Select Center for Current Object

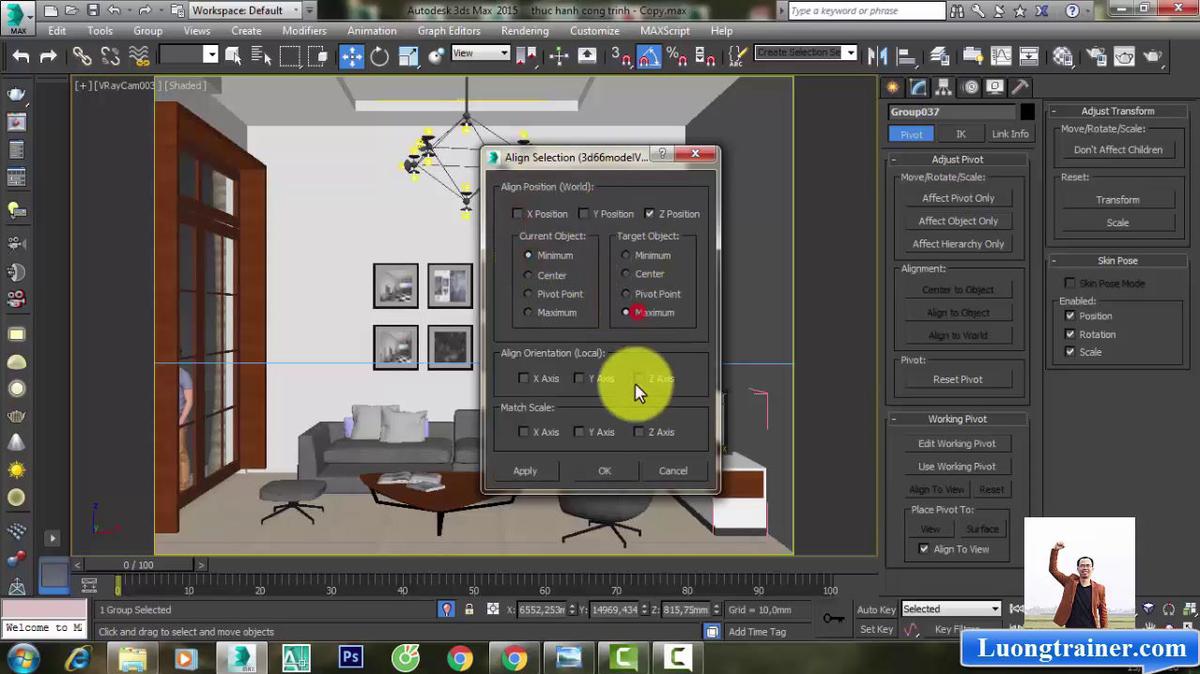tap(529, 275)
